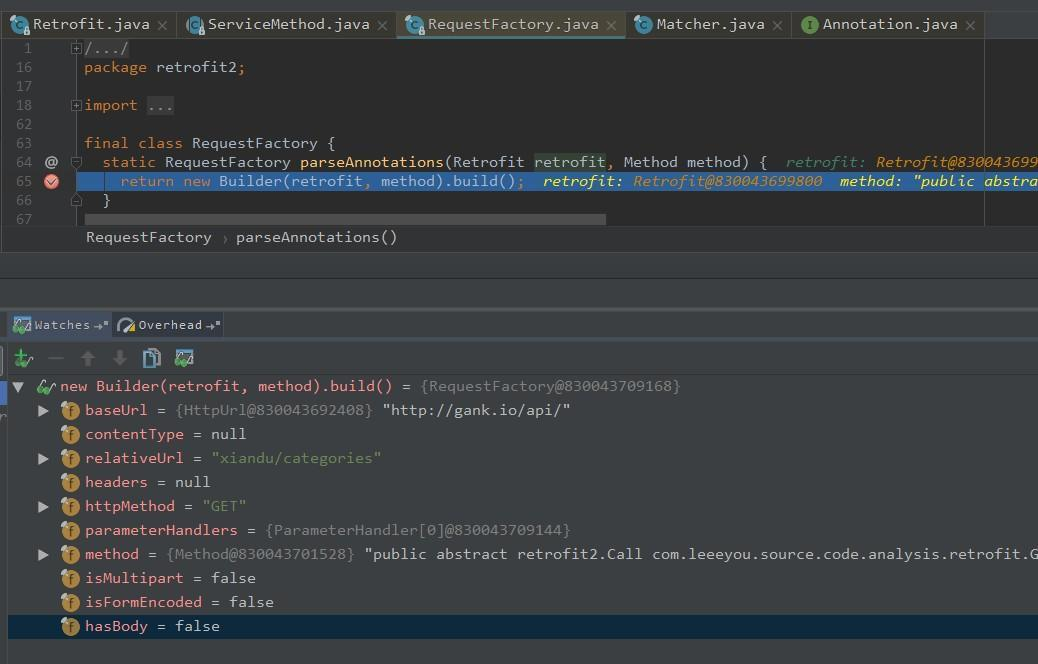
Task: Click the field icon beside contentType
Action: coord(70,434)
